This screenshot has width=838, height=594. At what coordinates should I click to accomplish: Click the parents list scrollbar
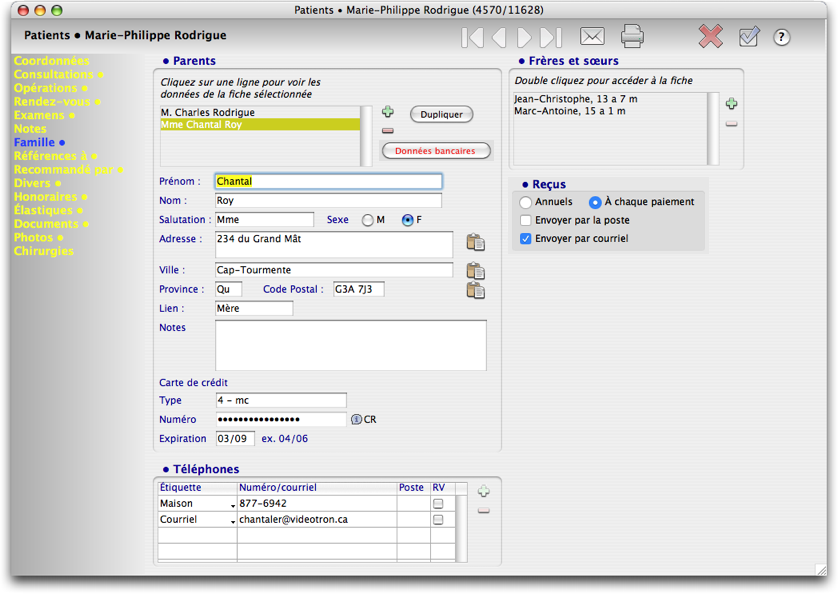[366, 136]
